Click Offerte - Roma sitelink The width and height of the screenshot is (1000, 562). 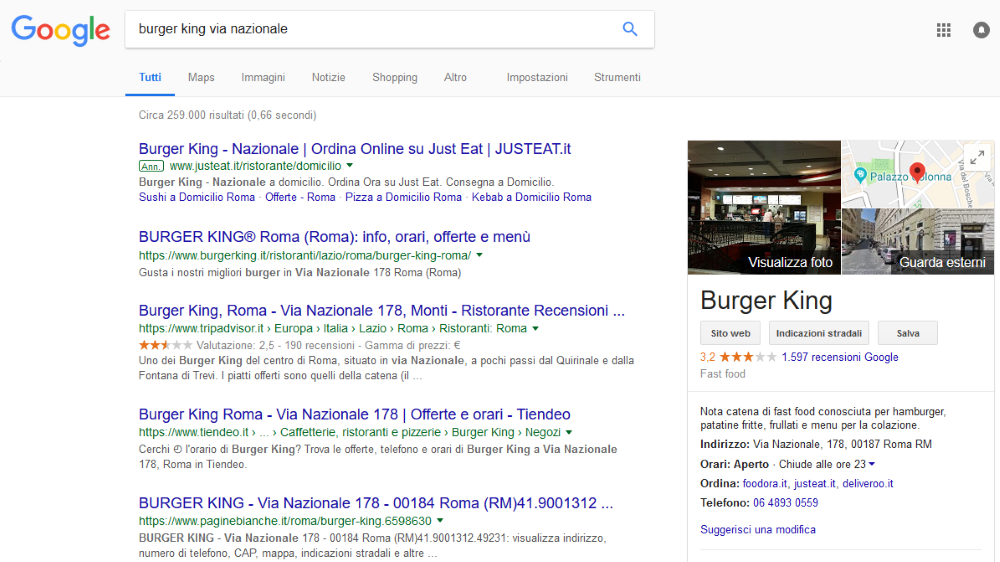pyautogui.click(x=300, y=197)
